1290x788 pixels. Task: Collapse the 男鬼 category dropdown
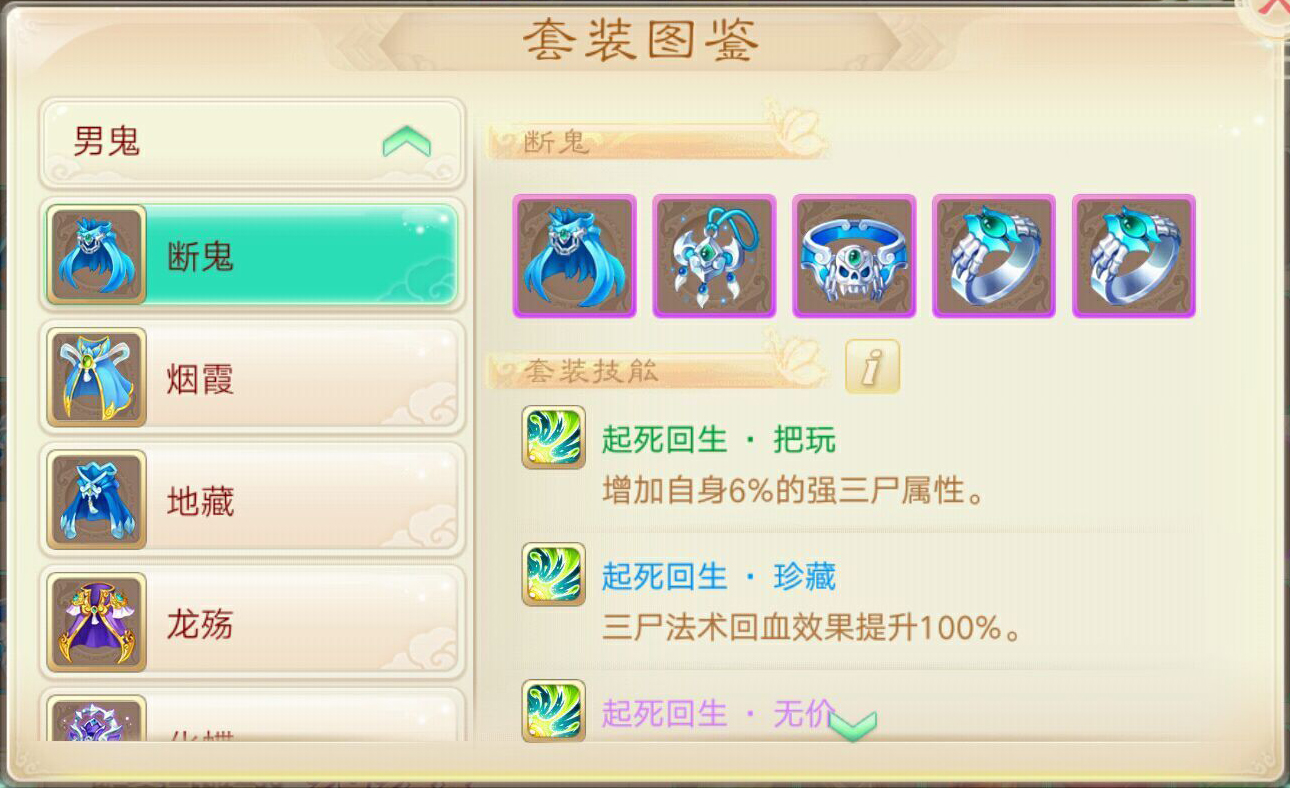pos(252,143)
